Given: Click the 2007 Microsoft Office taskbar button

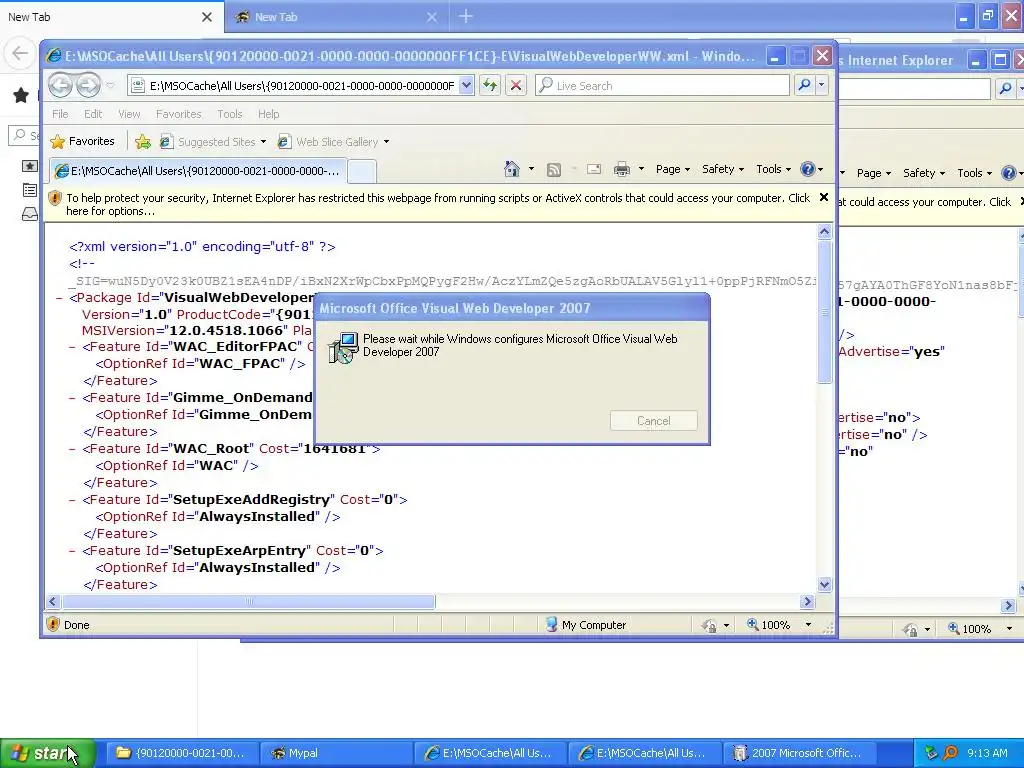Looking at the screenshot, I should (801, 753).
